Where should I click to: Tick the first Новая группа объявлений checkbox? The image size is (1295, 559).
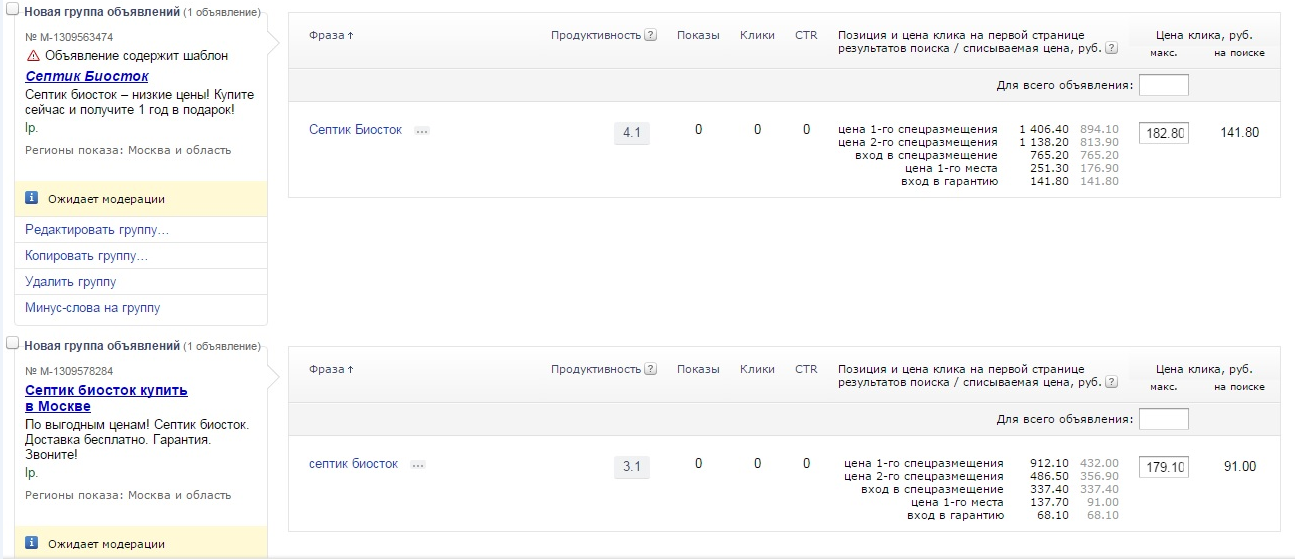tap(13, 11)
